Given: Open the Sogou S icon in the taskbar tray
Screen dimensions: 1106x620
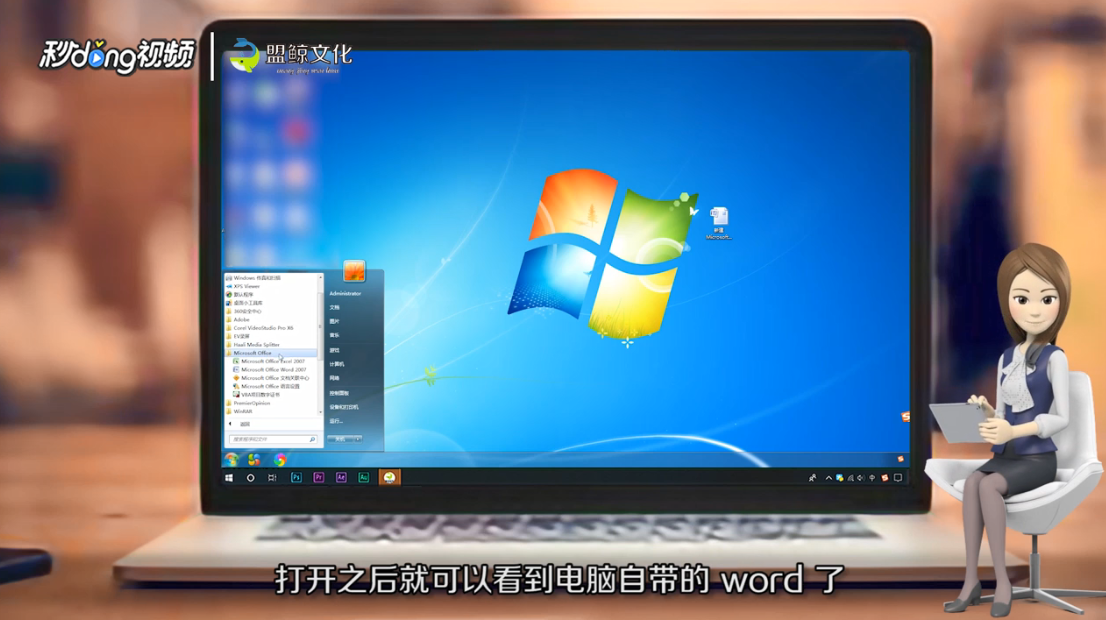Looking at the screenshot, I should pyautogui.click(x=885, y=478).
